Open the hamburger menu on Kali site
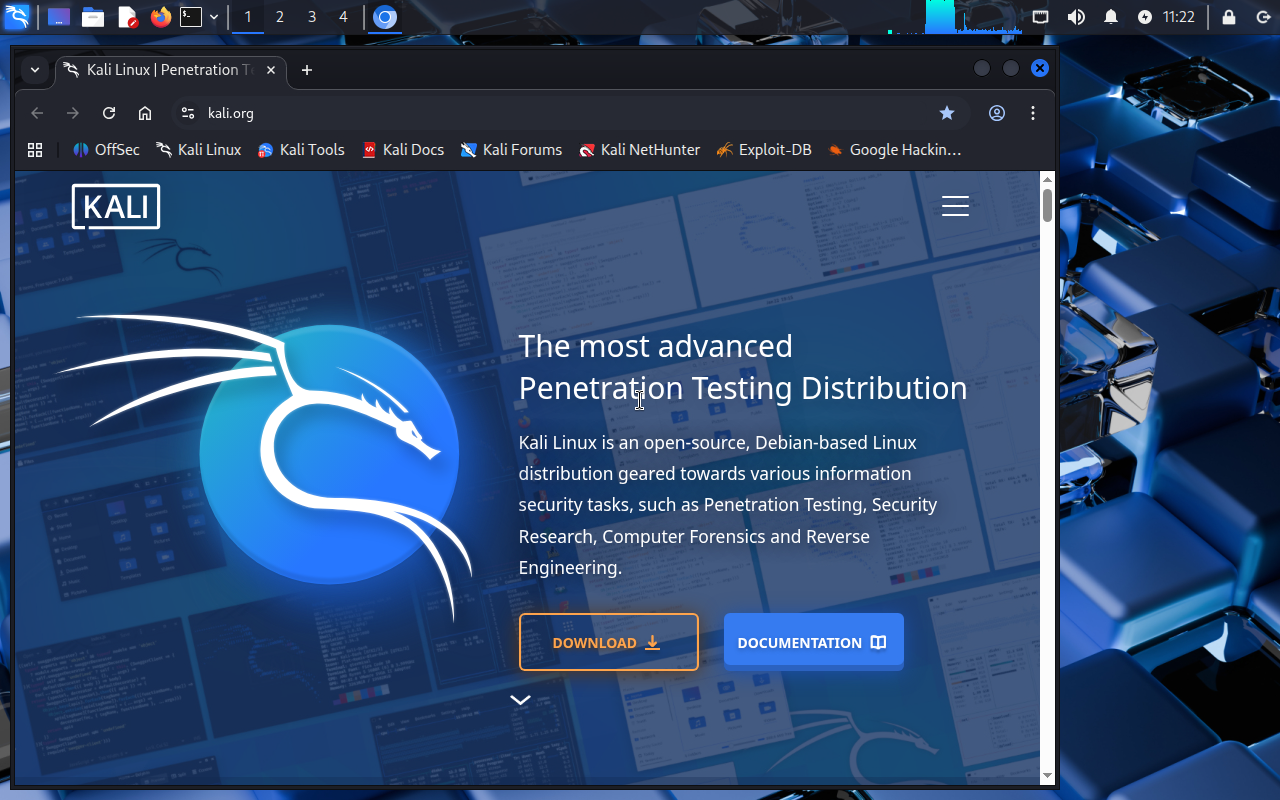This screenshot has width=1280, height=800. pyautogui.click(x=955, y=206)
